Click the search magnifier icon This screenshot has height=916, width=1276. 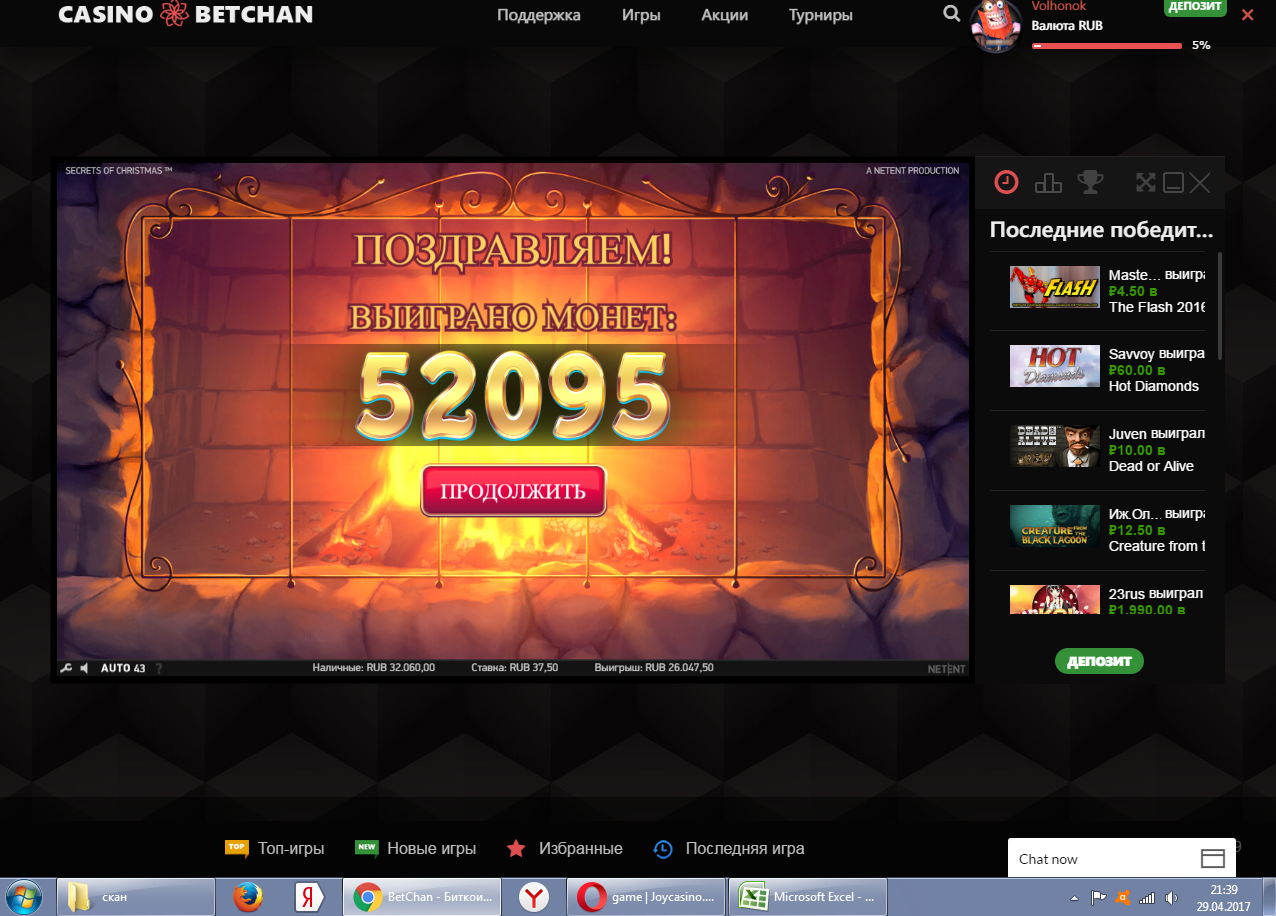(x=951, y=14)
